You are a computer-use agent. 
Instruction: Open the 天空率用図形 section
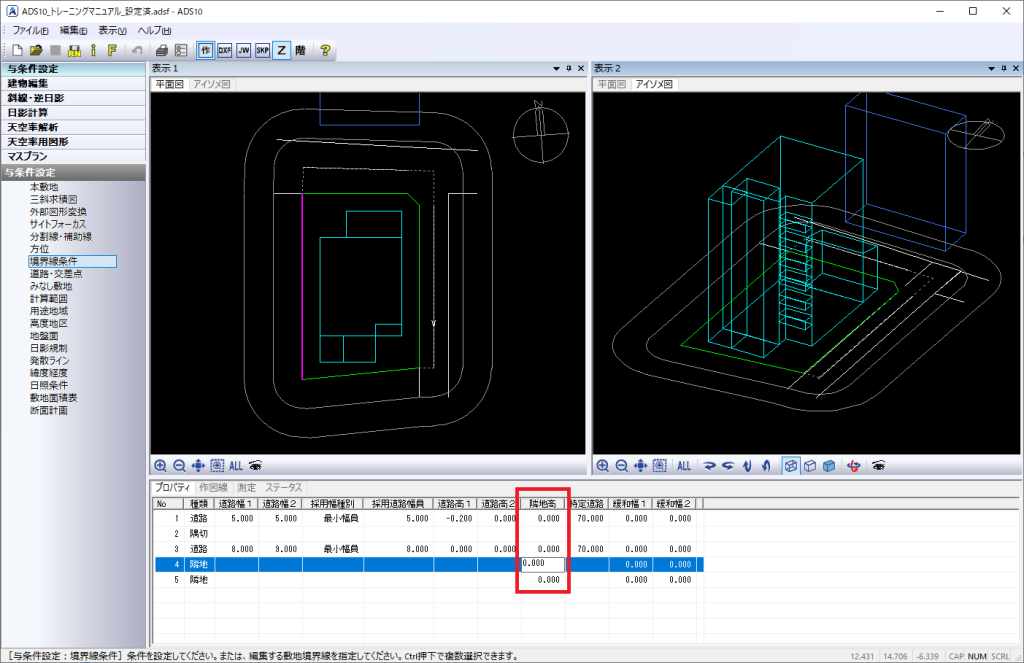coord(73,142)
